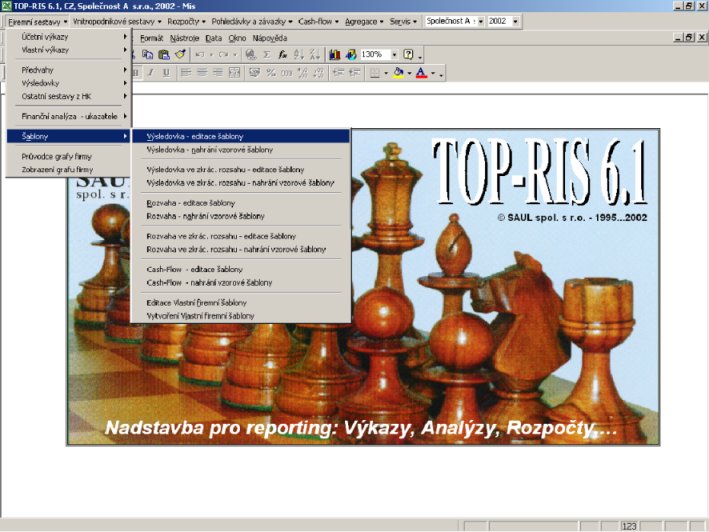The image size is (709, 532).
Task: Select the Format Painter brush icon
Action: [x=180, y=55]
